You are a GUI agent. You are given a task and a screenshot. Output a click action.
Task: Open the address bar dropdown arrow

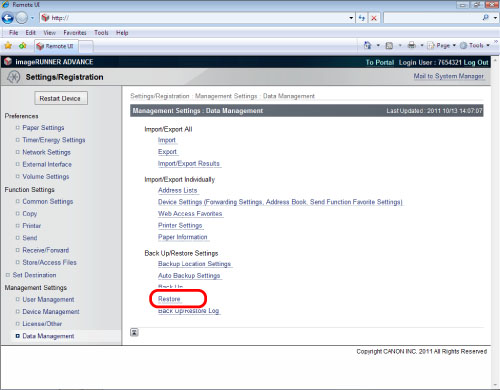[351, 18]
